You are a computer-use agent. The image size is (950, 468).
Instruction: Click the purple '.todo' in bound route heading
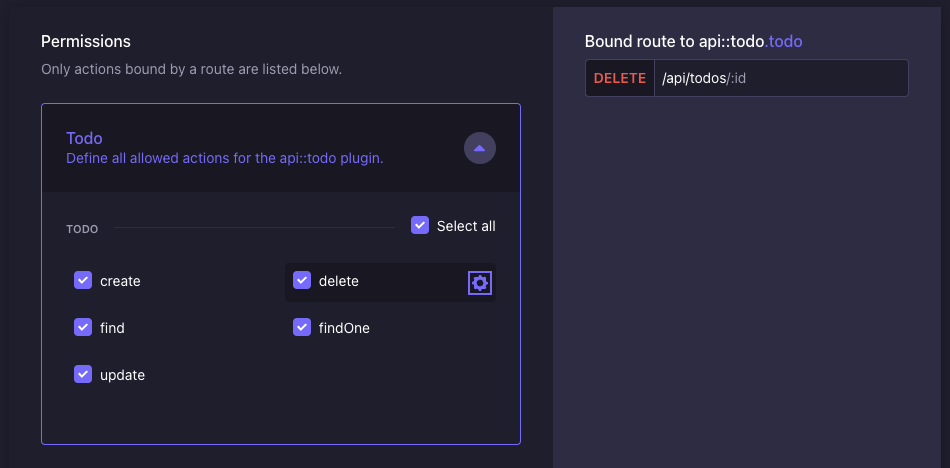pos(783,41)
